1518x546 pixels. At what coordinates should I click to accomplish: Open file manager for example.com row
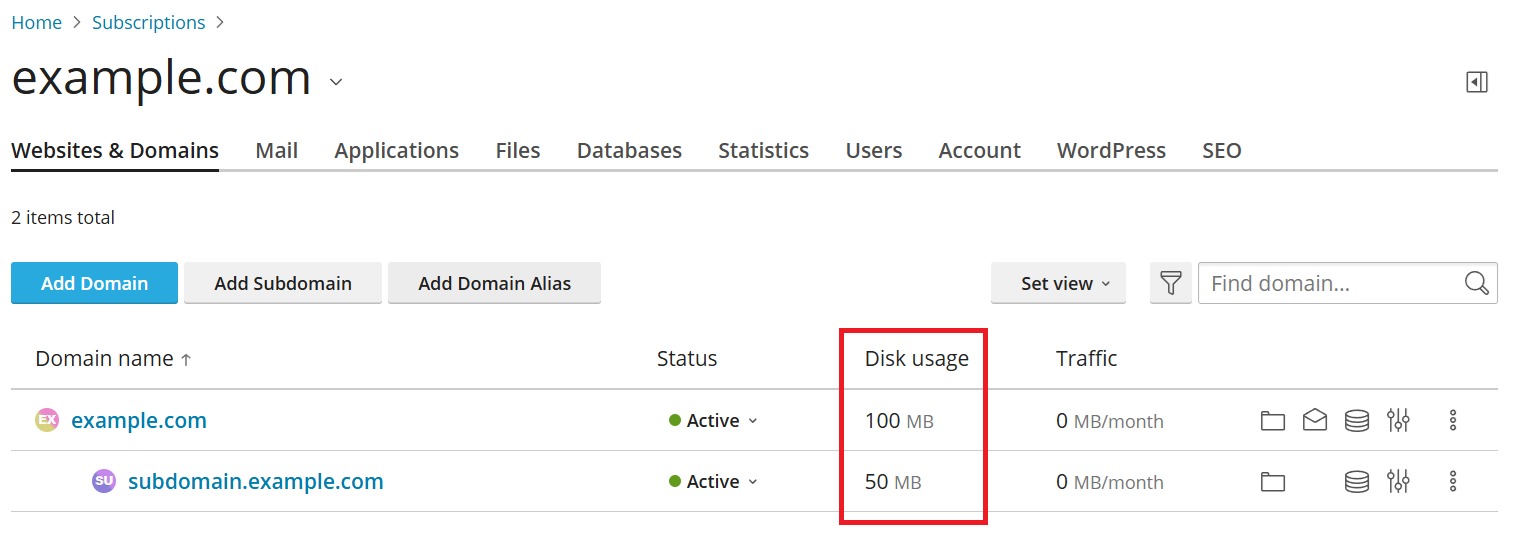point(1272,421)
